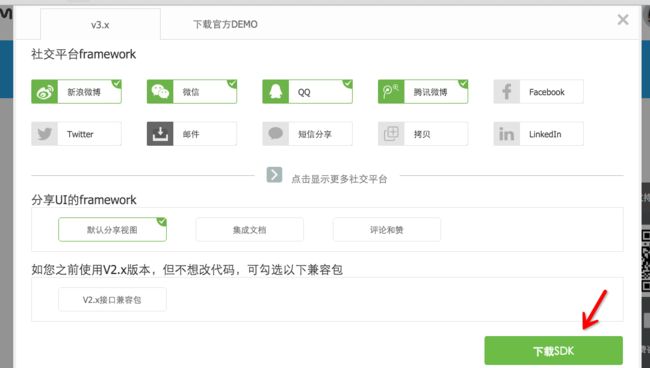Click the 短信分享 speech bubble icon
650x368 pixels.
[276, 134]
